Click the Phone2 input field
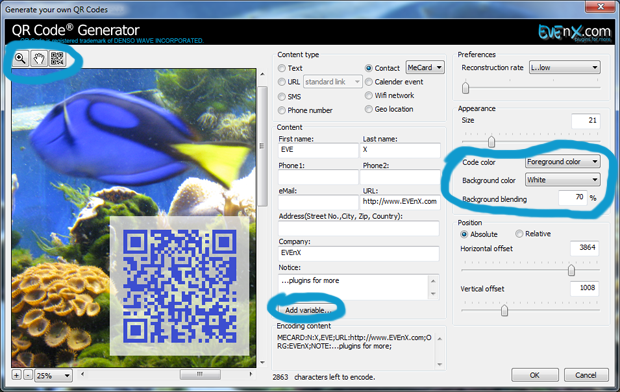Viewport: 620px width, 392px height. click(400, 177)
